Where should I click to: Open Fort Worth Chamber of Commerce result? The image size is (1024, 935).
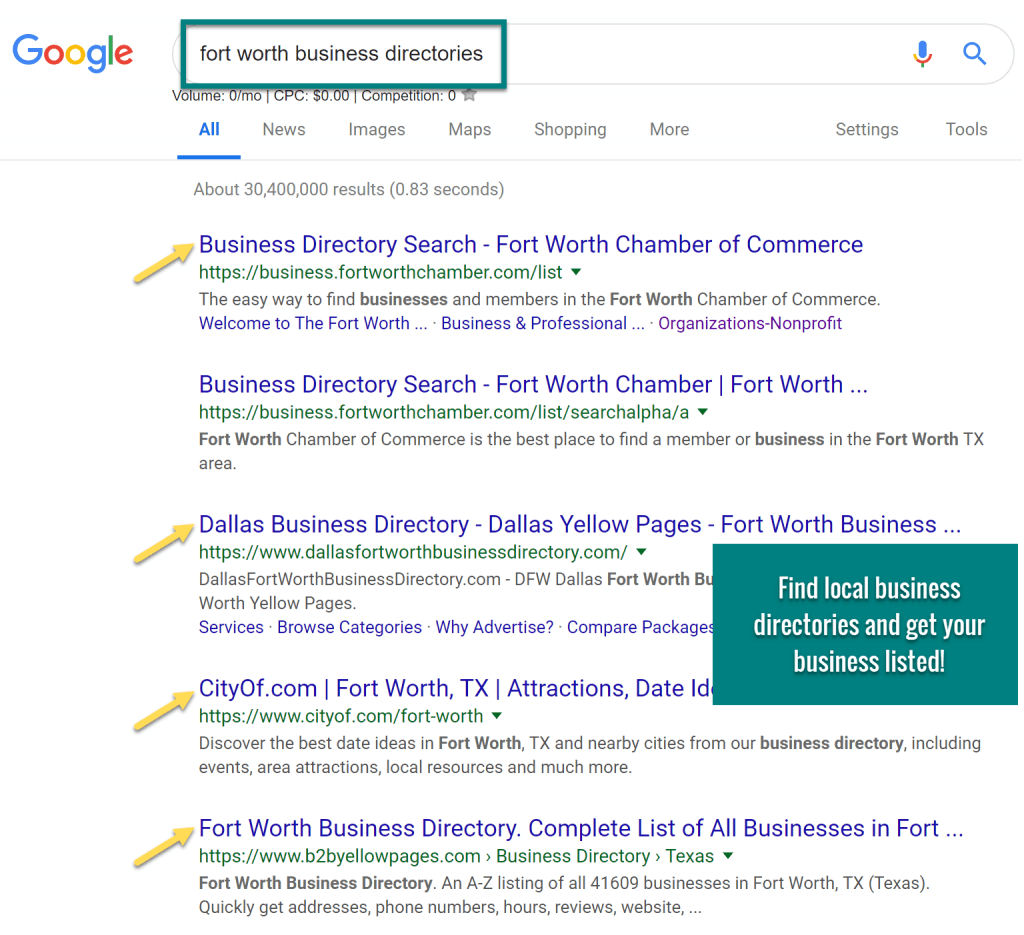pyautogui.click(x=530, y=245)
